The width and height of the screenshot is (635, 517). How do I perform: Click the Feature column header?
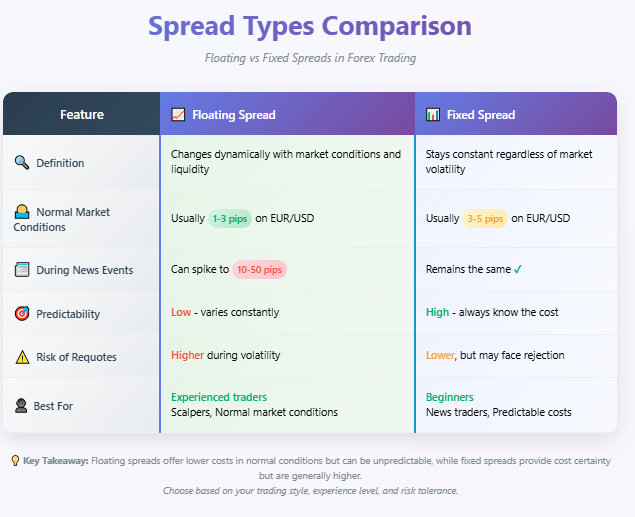(x=82, y=115)
